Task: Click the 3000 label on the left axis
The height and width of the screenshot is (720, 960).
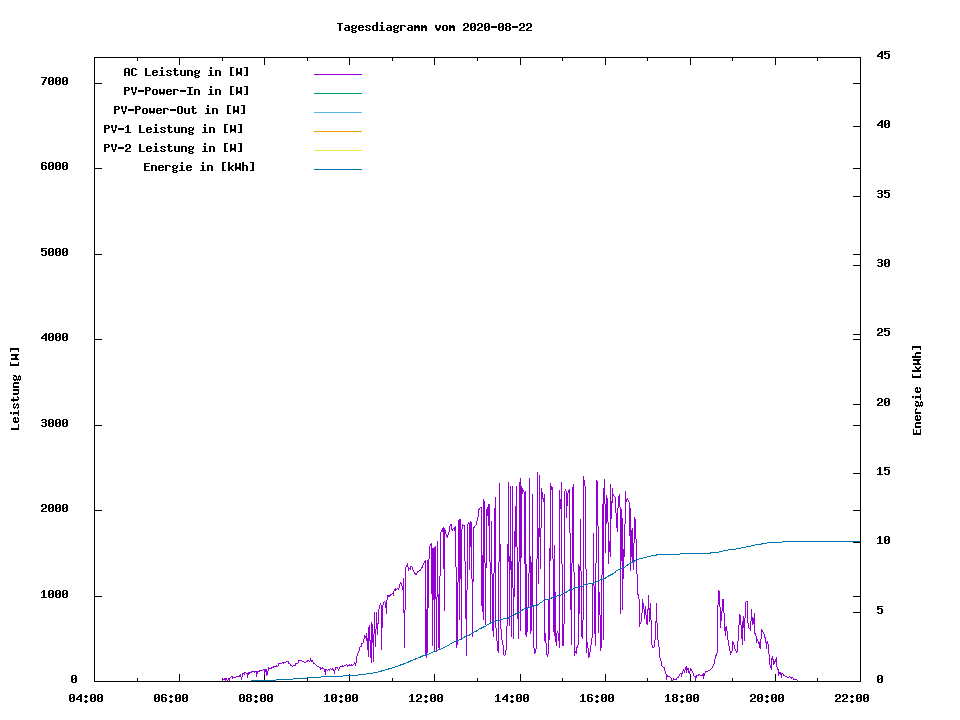Action: (x=54, y=424)
